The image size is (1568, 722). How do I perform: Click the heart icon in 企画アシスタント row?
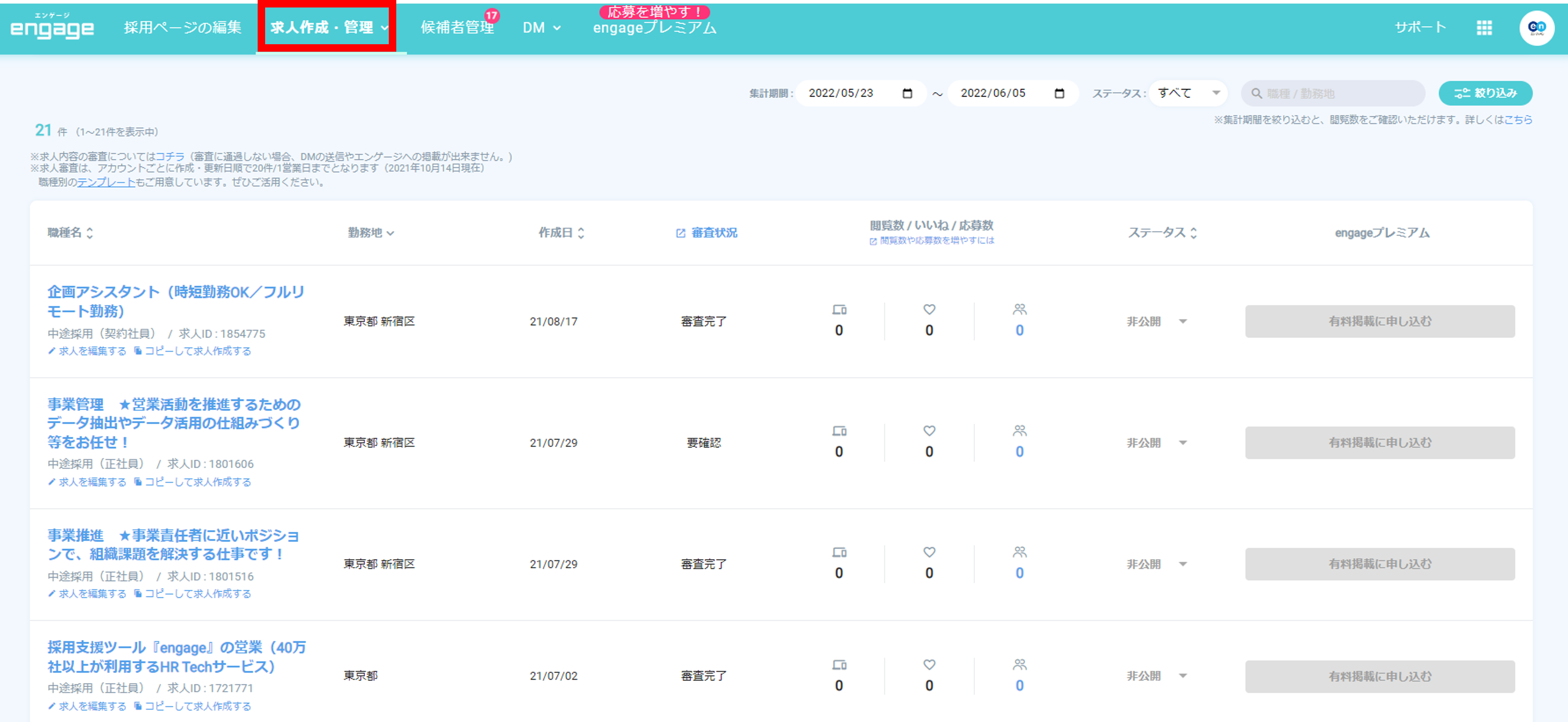point(929,309)
